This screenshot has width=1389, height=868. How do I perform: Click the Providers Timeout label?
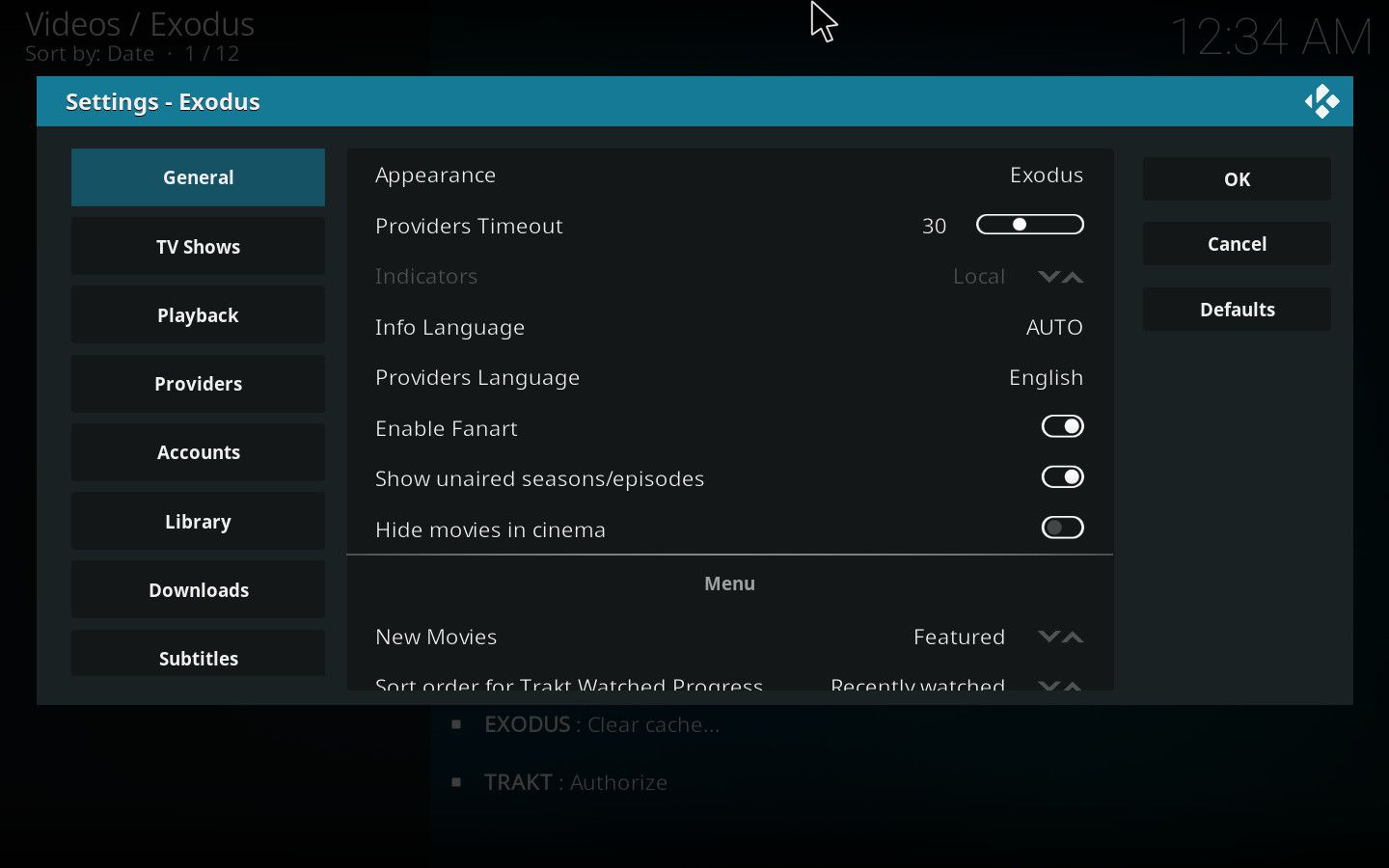tap(469, 226)
